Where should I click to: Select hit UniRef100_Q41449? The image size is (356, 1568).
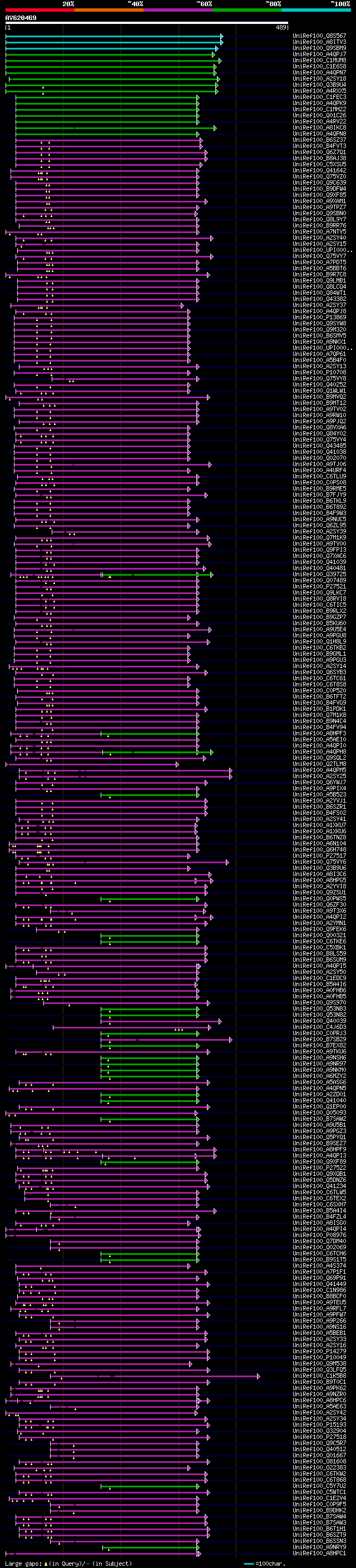(x=319, y=1284)
